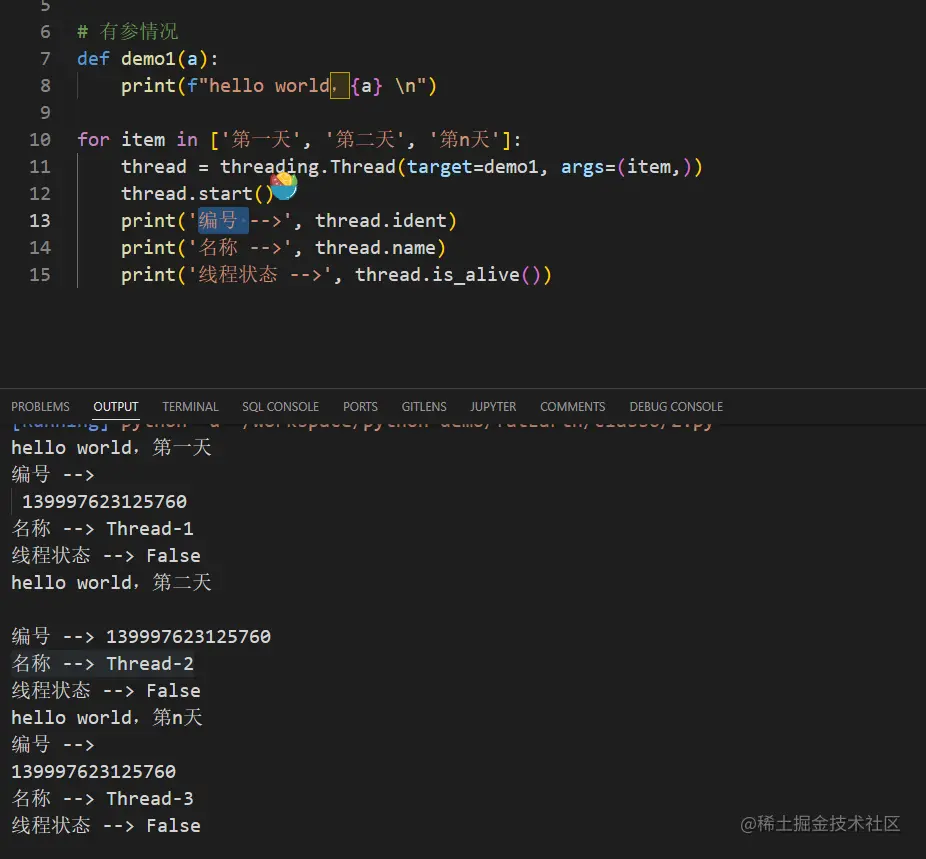Click 'thread.start()' on line 12
The width and height of the screenshot is (926, 859).
click(197, 194)
